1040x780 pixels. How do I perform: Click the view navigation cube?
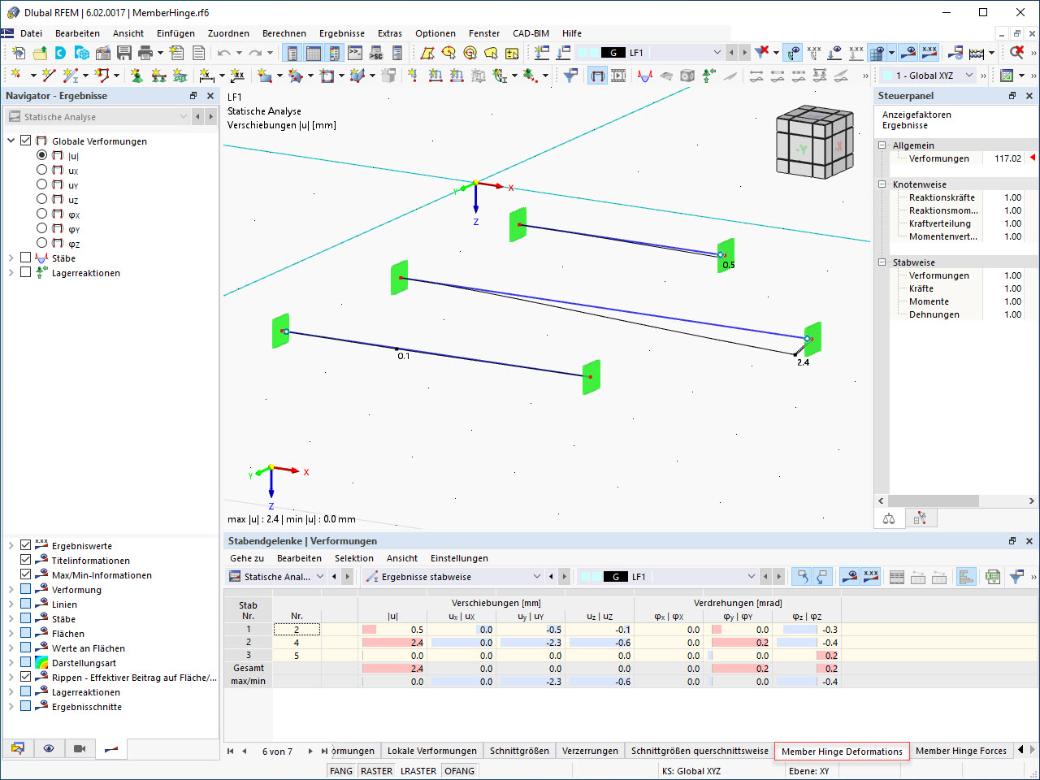[813, 141]
